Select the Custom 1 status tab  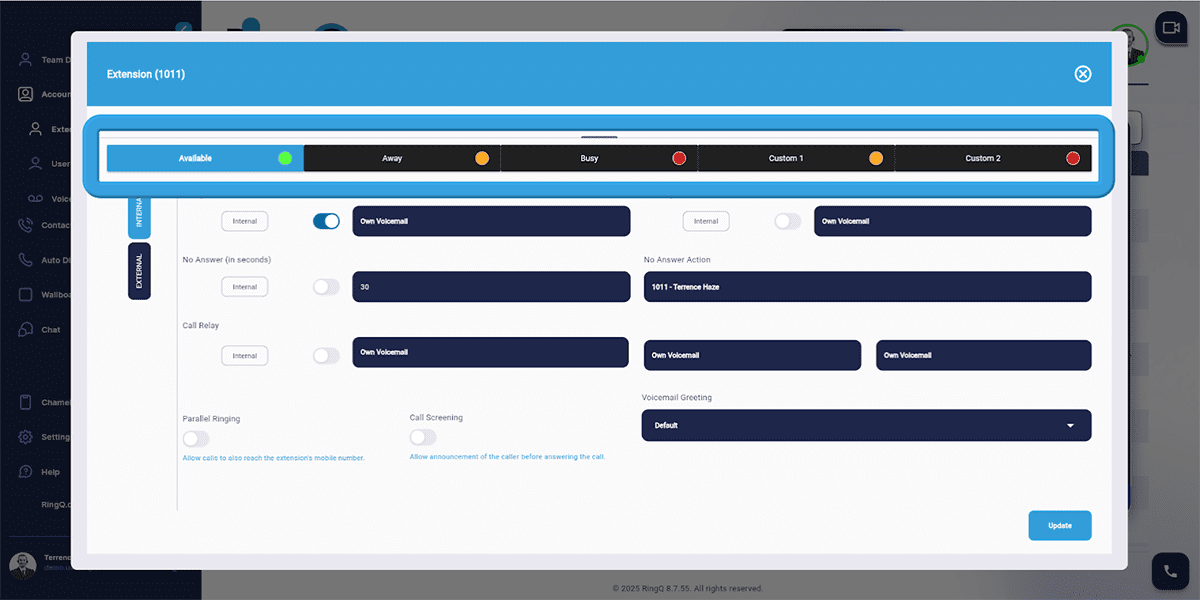coord(795,158)
